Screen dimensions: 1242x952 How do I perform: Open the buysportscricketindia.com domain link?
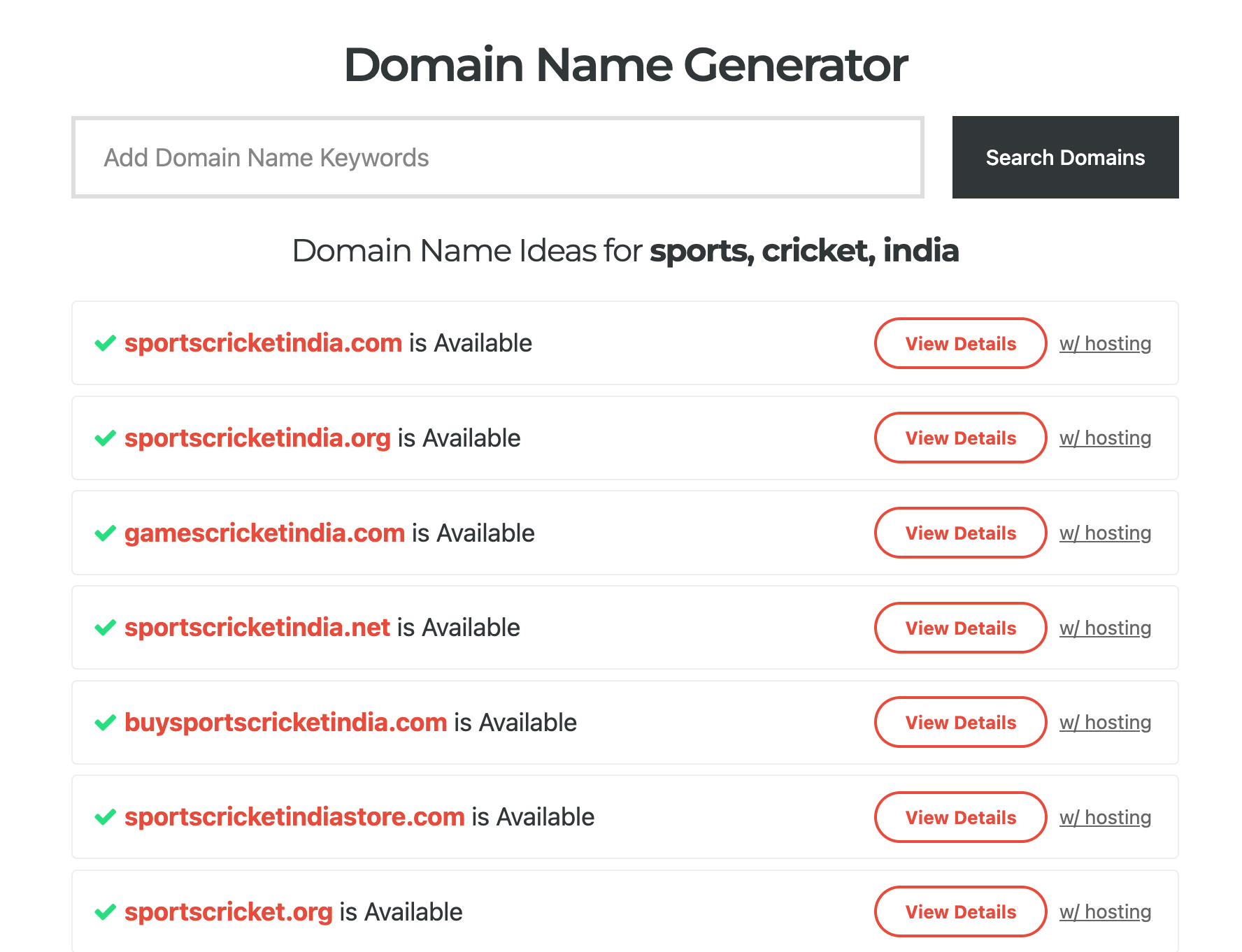click(x=285, y=723)
